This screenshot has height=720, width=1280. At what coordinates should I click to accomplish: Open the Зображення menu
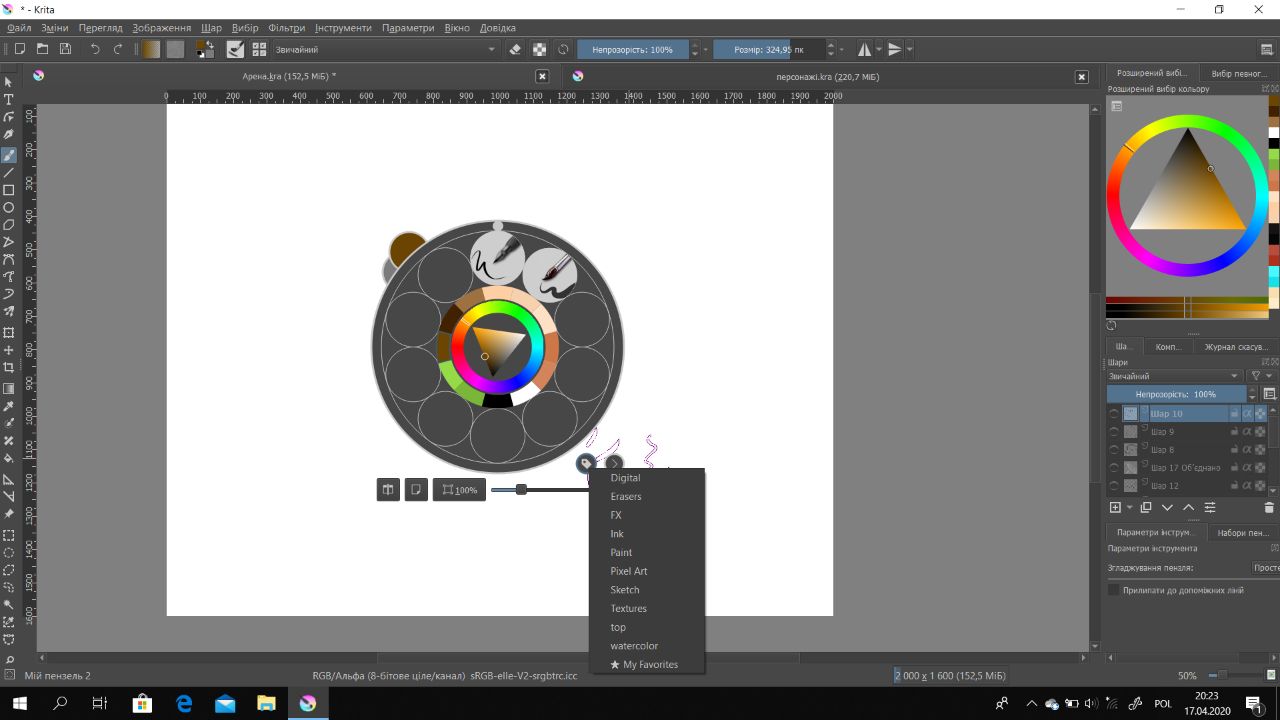pos(162,28)
